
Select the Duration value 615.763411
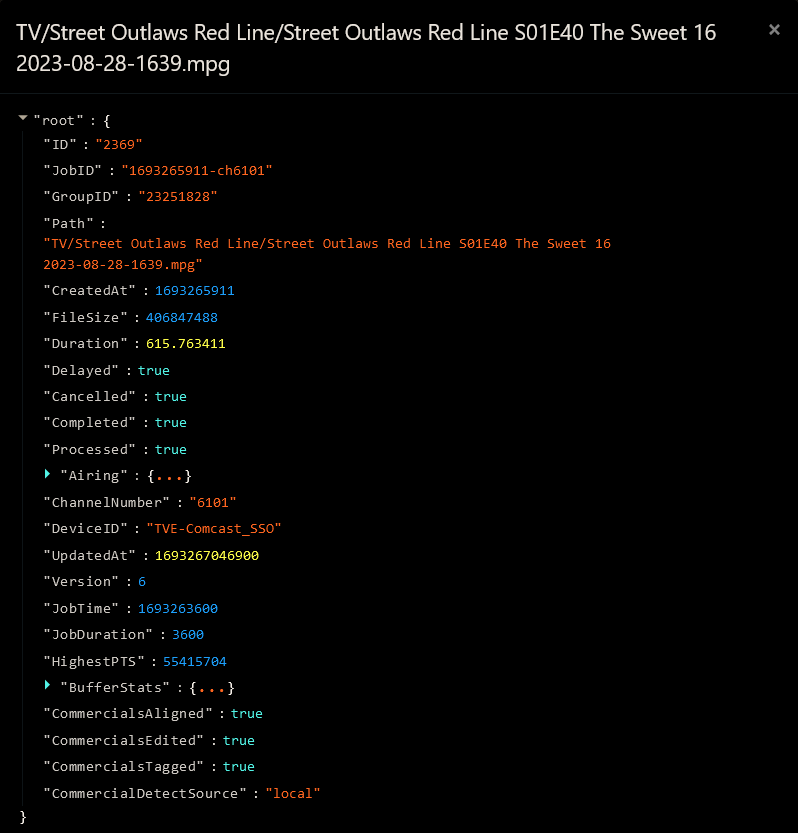tap(185, 344)
